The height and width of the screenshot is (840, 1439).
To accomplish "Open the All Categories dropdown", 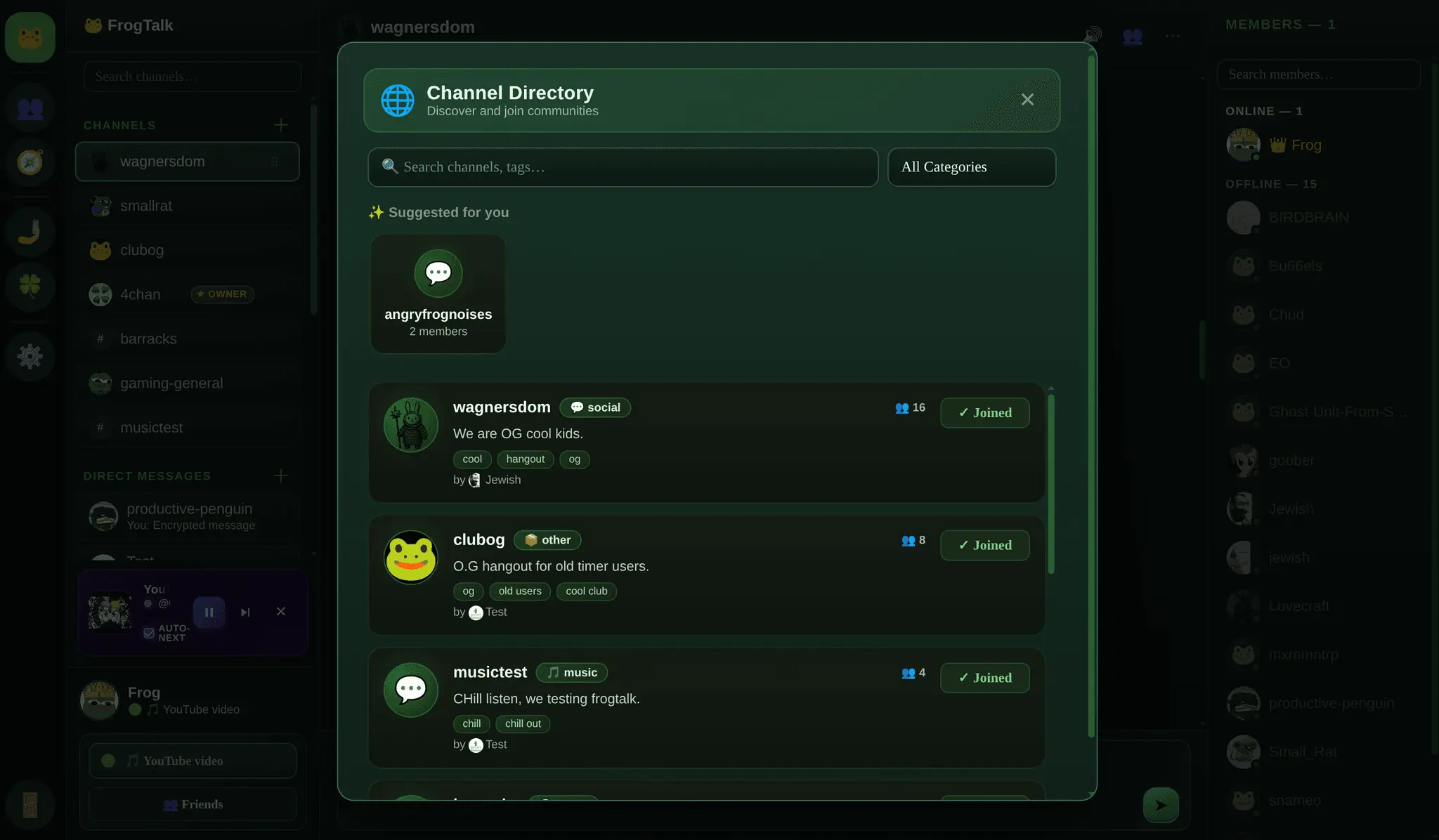I will click(972, 167).
